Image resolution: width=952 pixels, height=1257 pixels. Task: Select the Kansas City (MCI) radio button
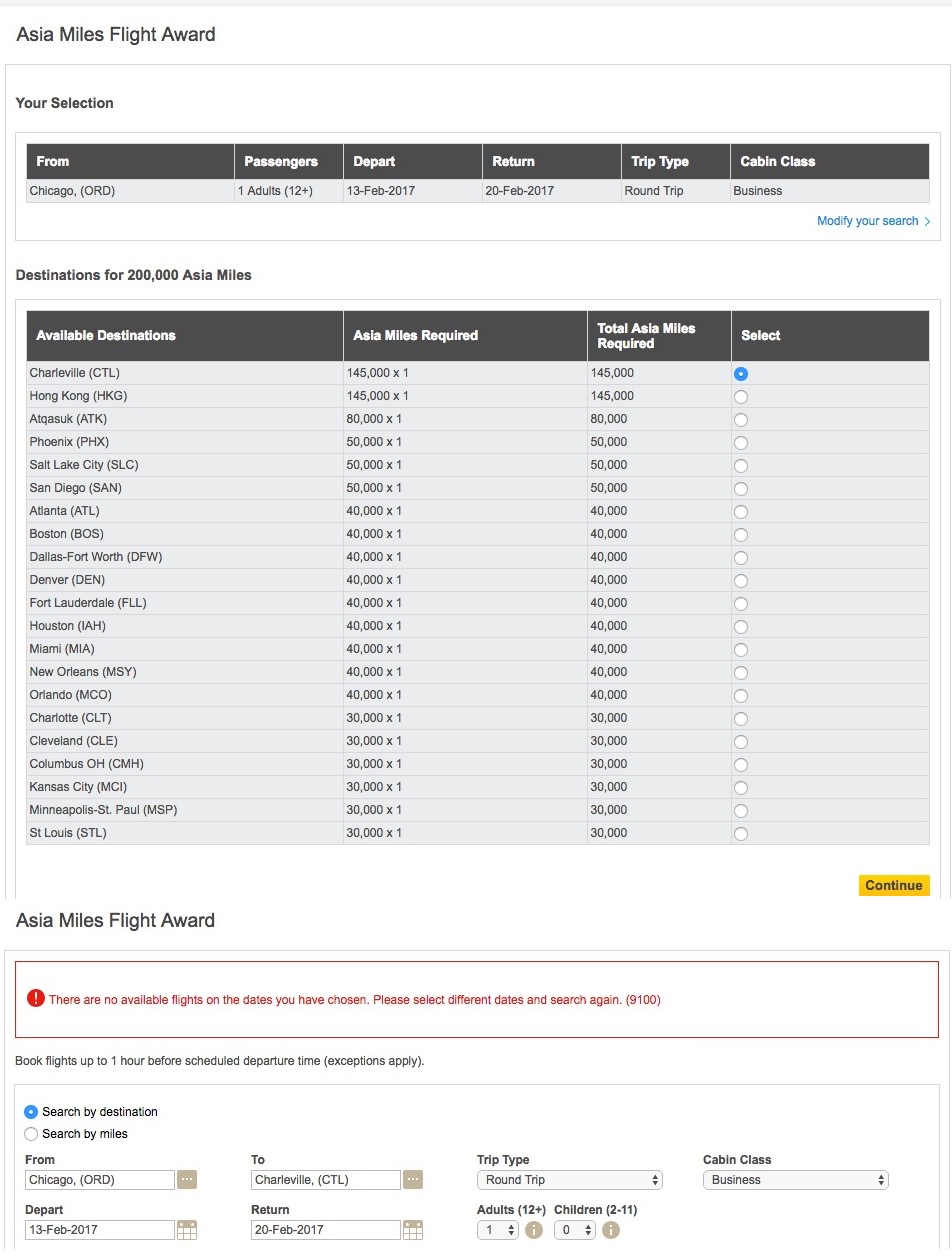pyautogui.click(x=741, y=788)
